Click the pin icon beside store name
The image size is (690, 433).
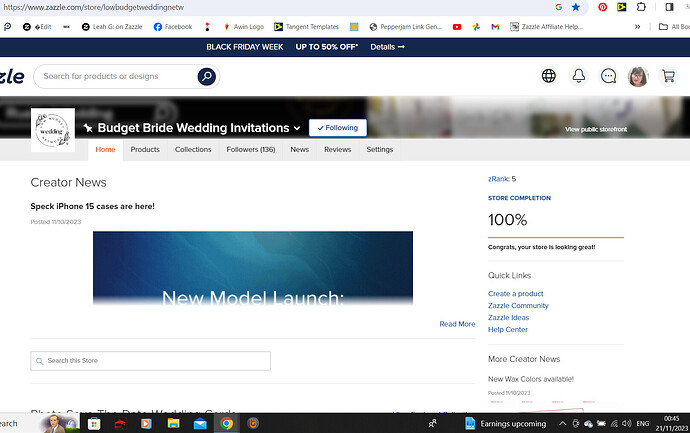(88, 128)
